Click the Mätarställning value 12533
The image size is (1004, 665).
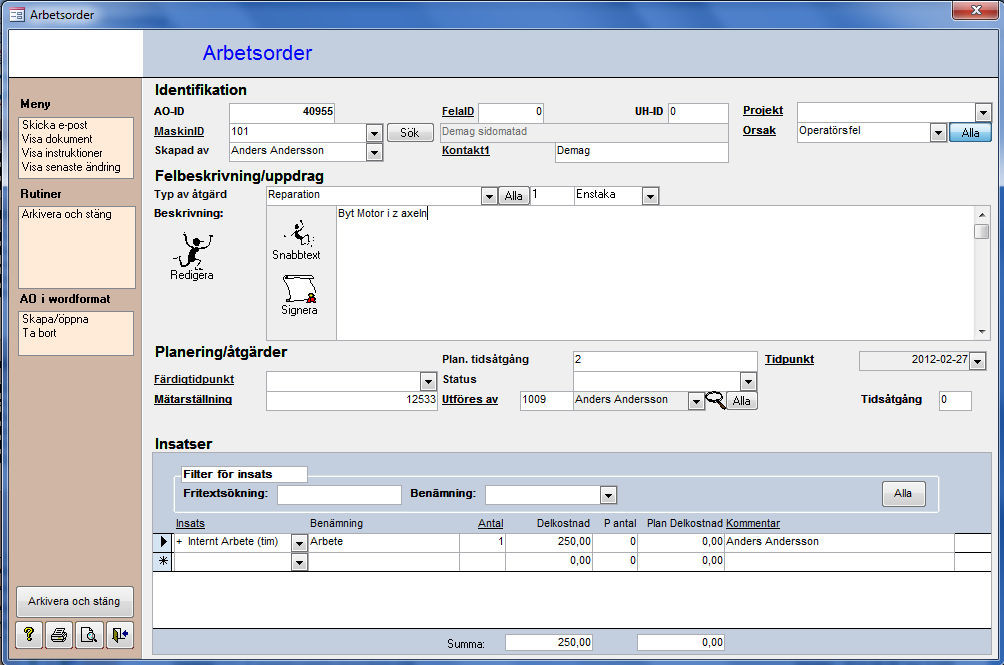[352, 401]
